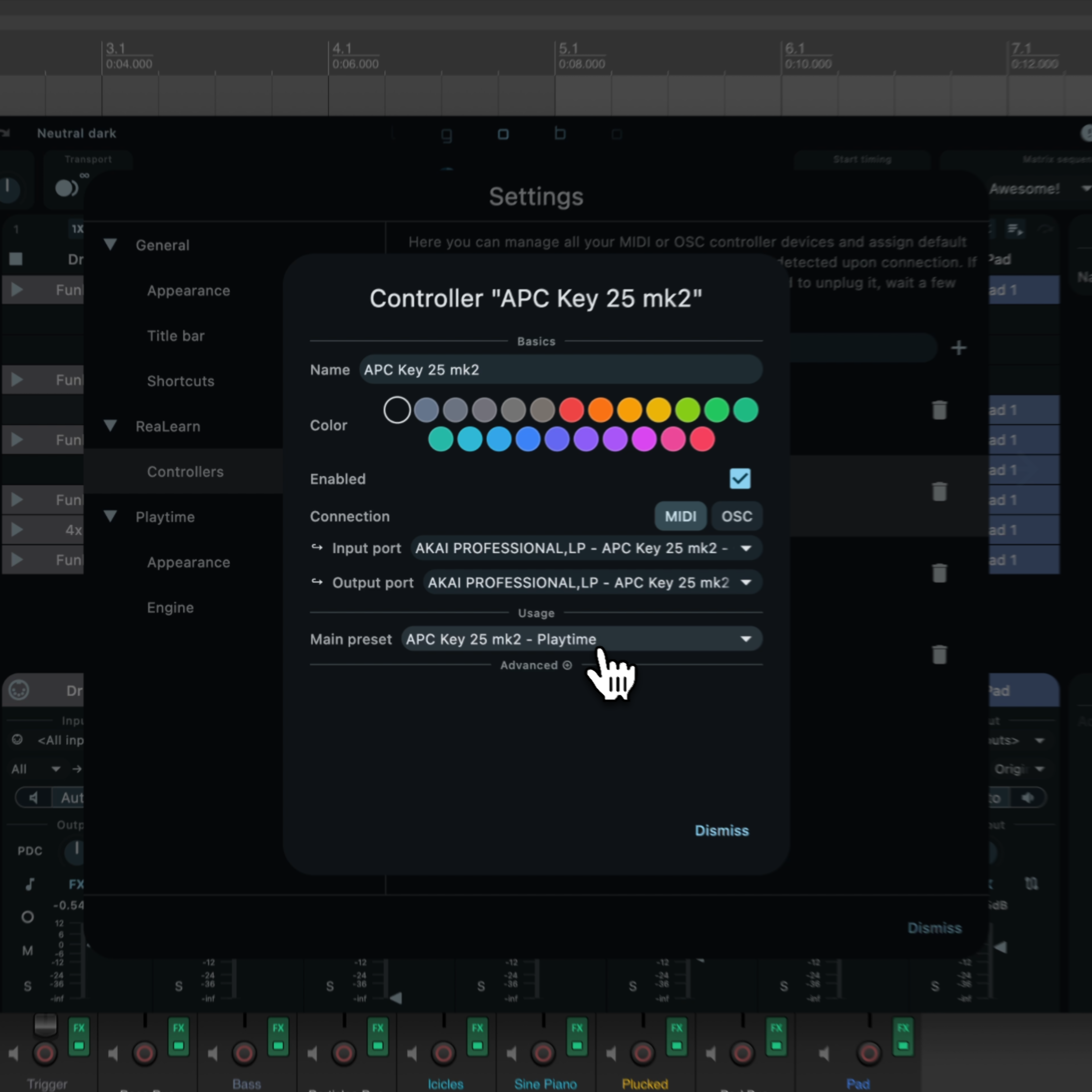This screenshot has width=1092, height=1092.
Task: Click the Playtime section expander
Action: click(x=110, y=516)
